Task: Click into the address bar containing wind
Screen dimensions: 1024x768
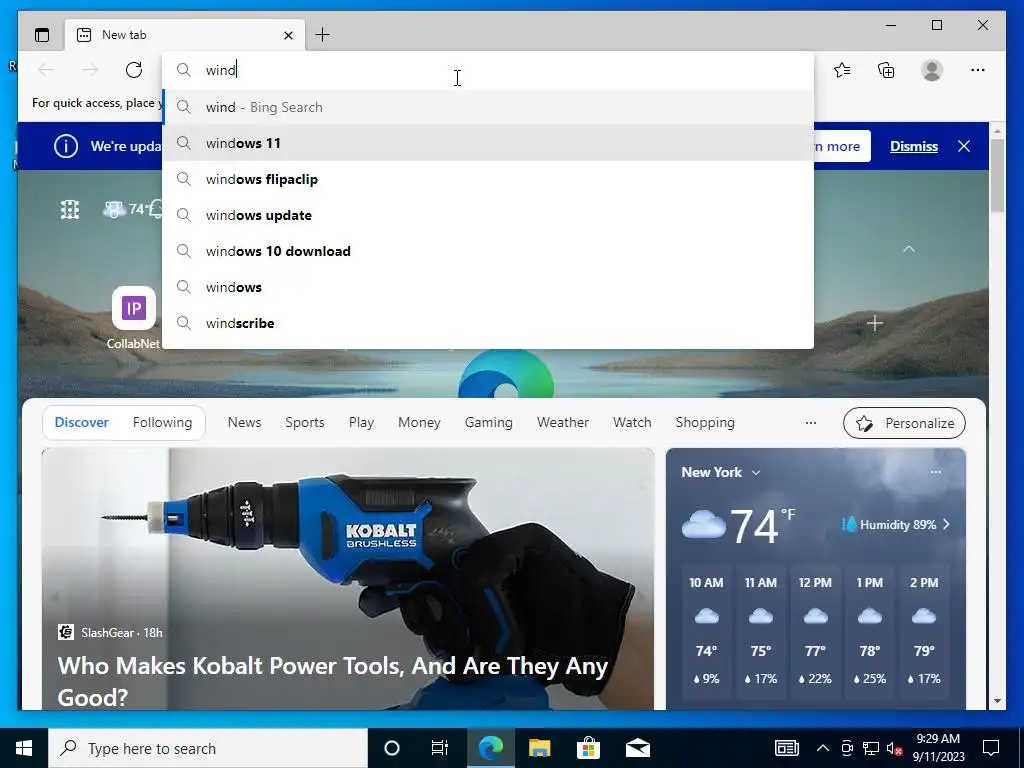Action: (x=488, y=70)
